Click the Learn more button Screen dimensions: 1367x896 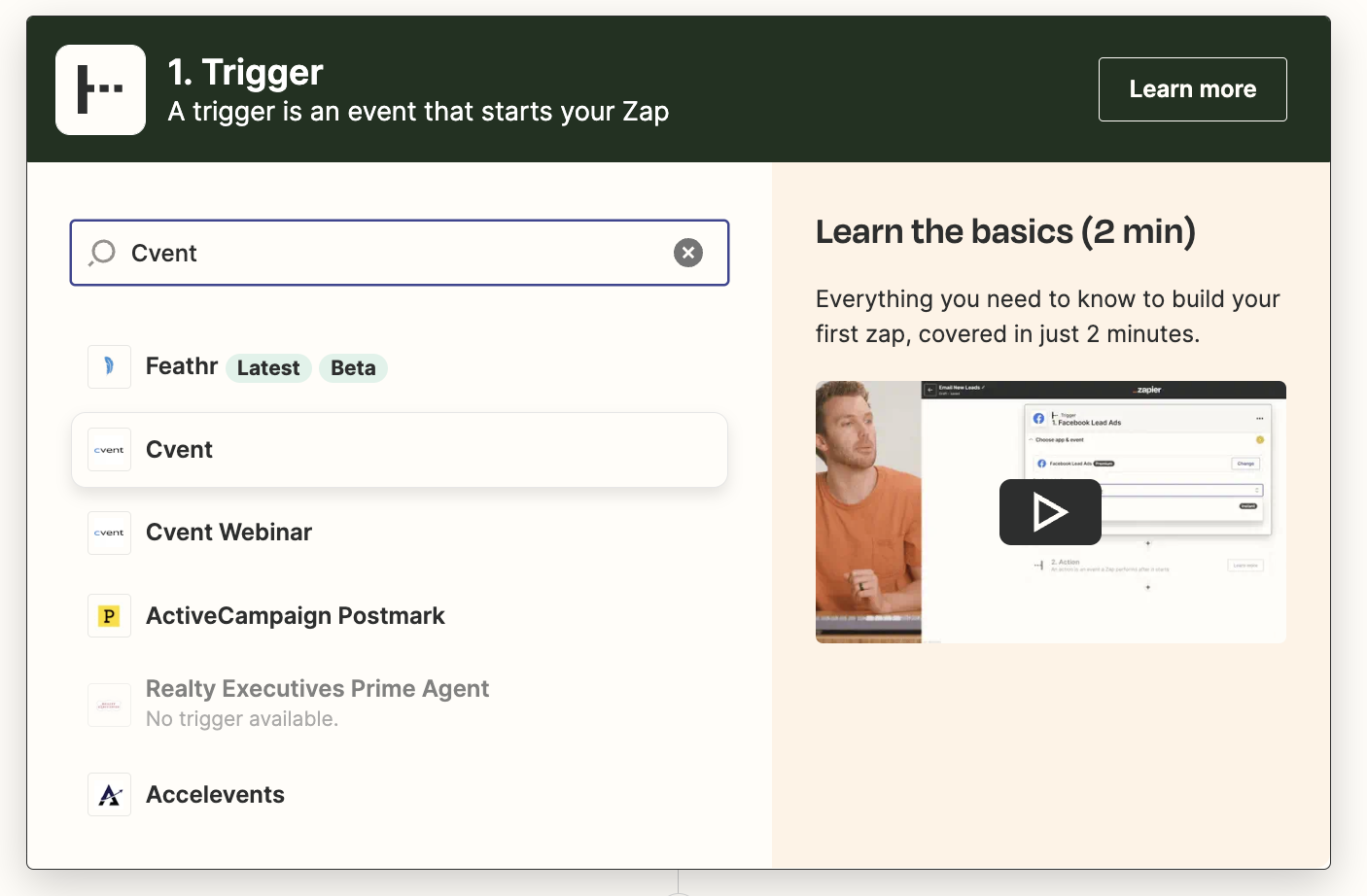[x=1192, y=89]
